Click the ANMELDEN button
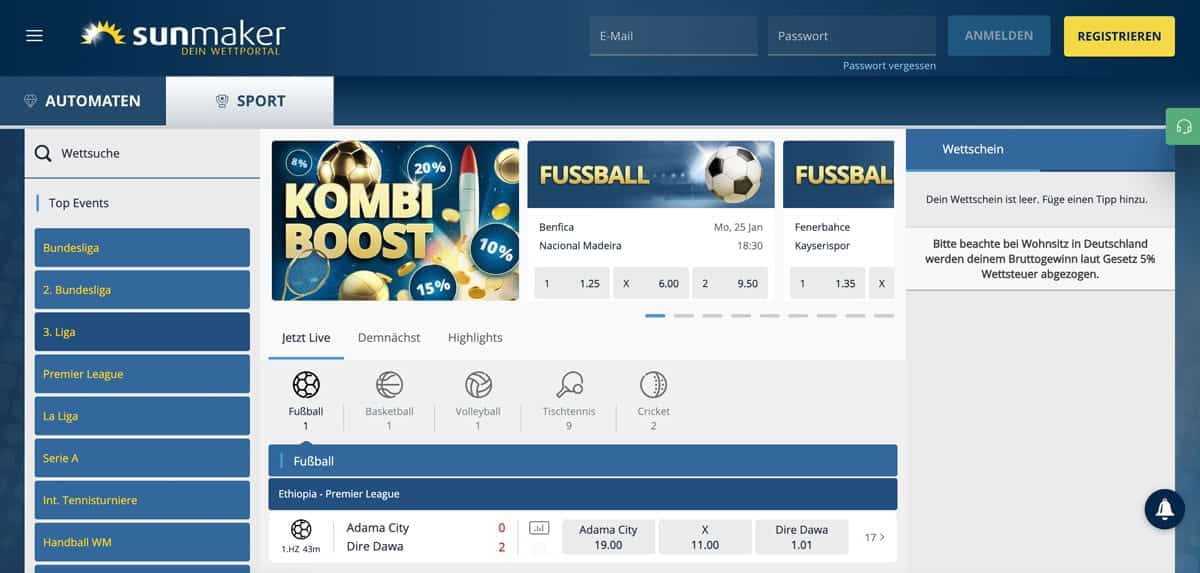Screen dimensions: 1200x573 click(x=999, y=35)
